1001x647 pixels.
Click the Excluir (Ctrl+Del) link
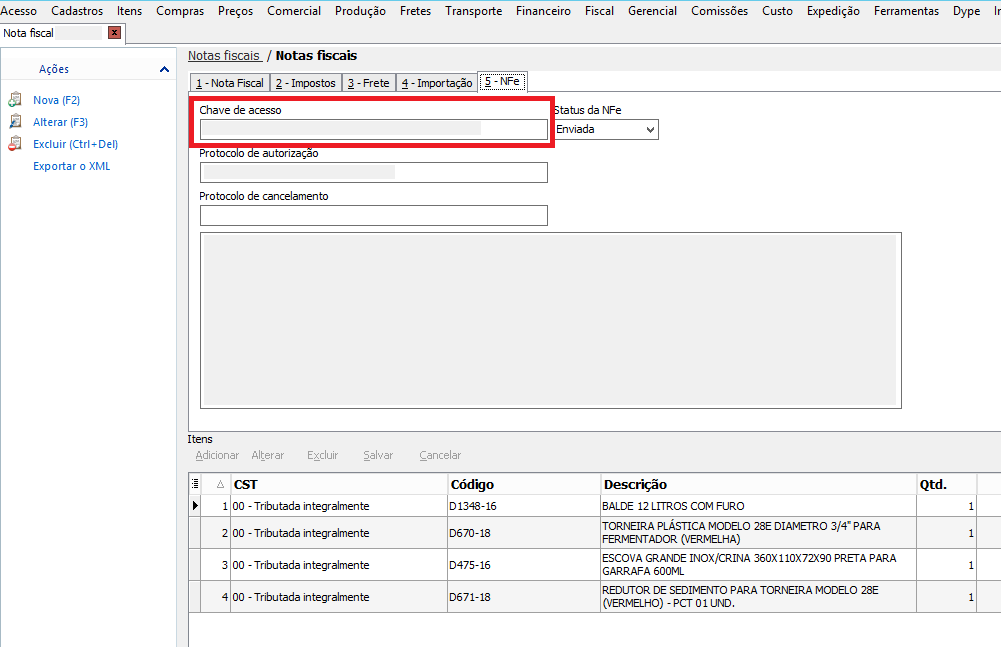pyautogui.click(x=76, y=144)
